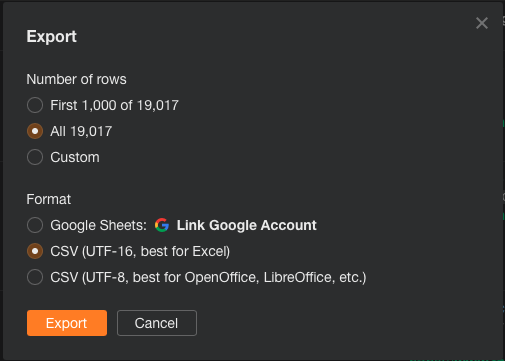
Task: Click the orange Export button
Action: pyautogui.click(x=67, y=323)
